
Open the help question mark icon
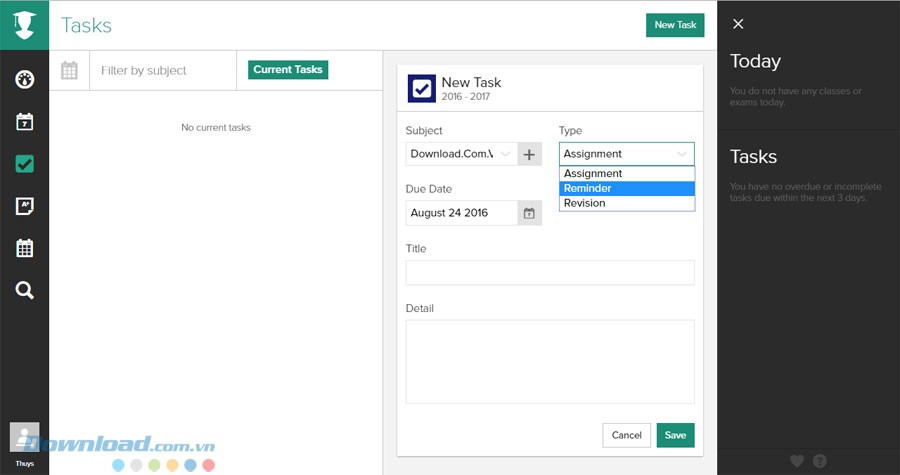tap(820, 461)
